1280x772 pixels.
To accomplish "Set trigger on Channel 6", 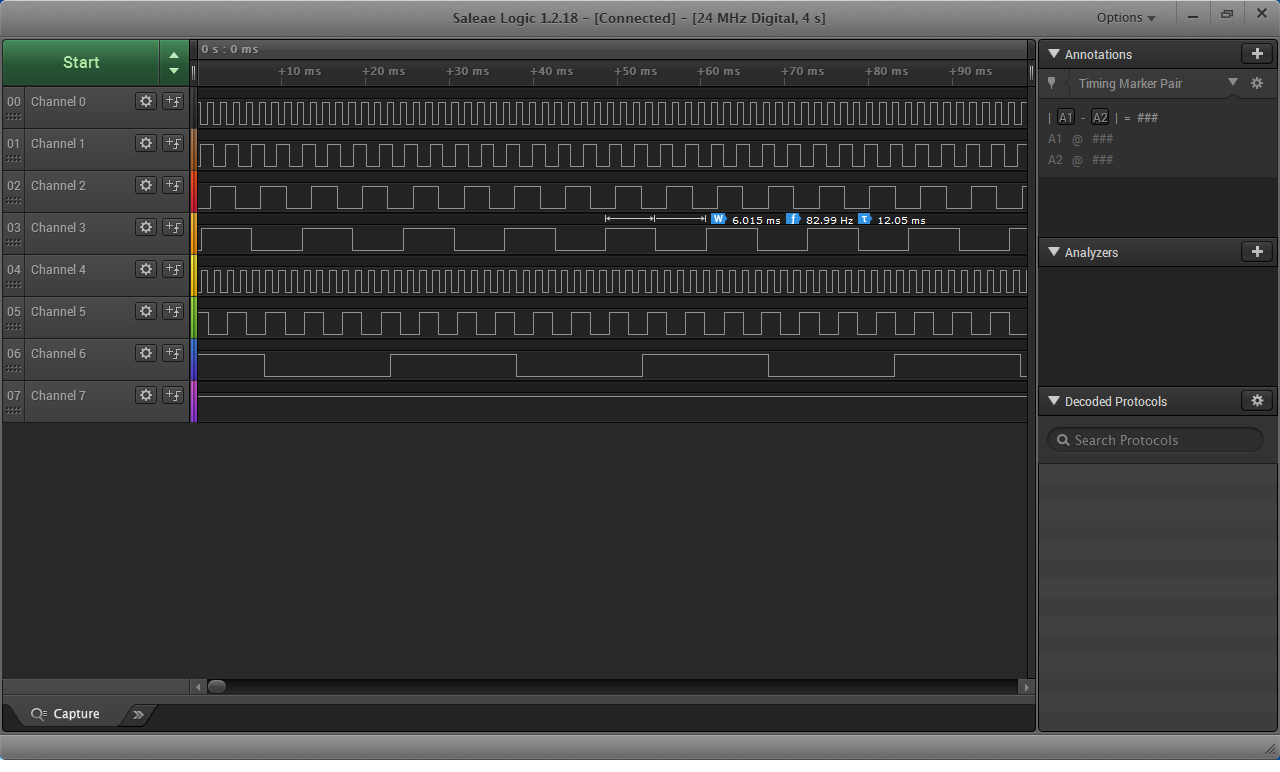I will (x=173, y=353).
